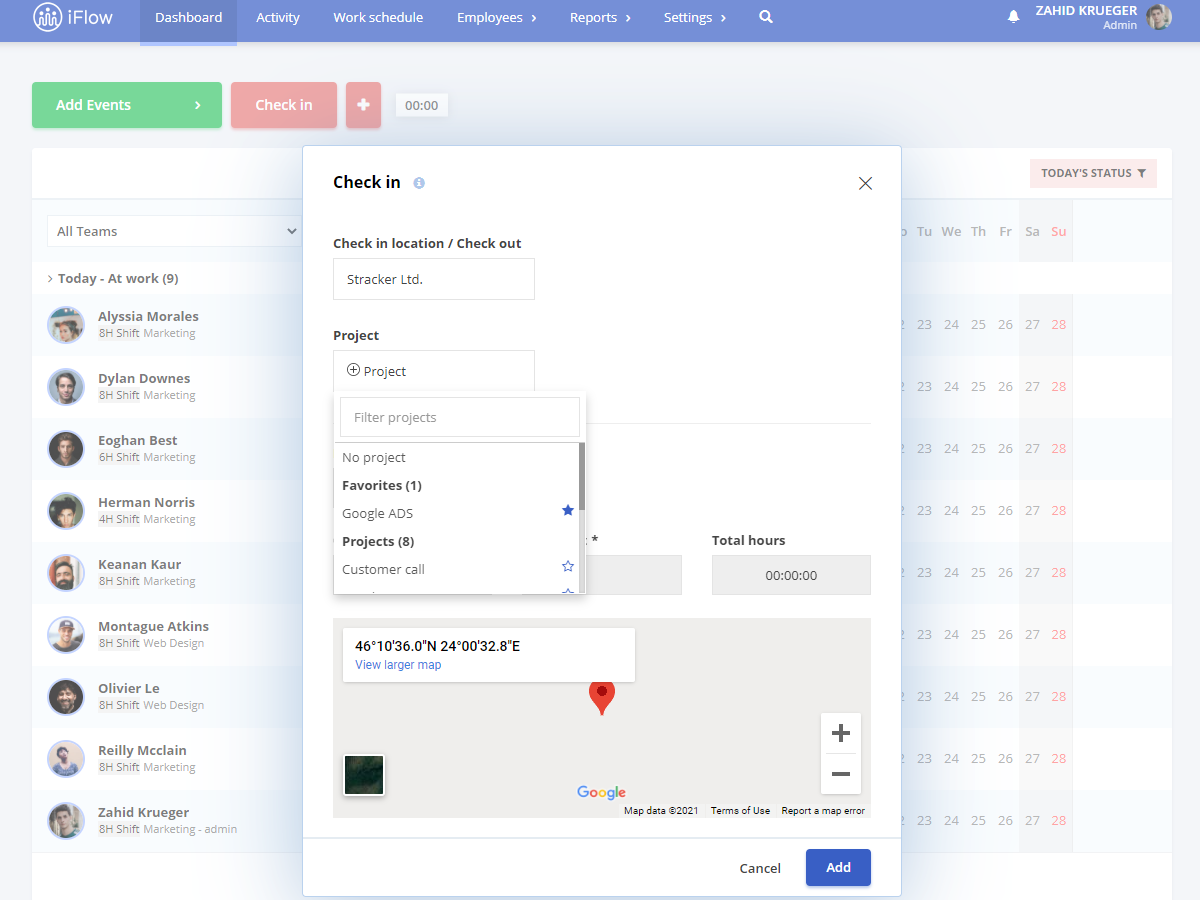Zoom in on the map
1200x900 pixels.
pos(841,733)
